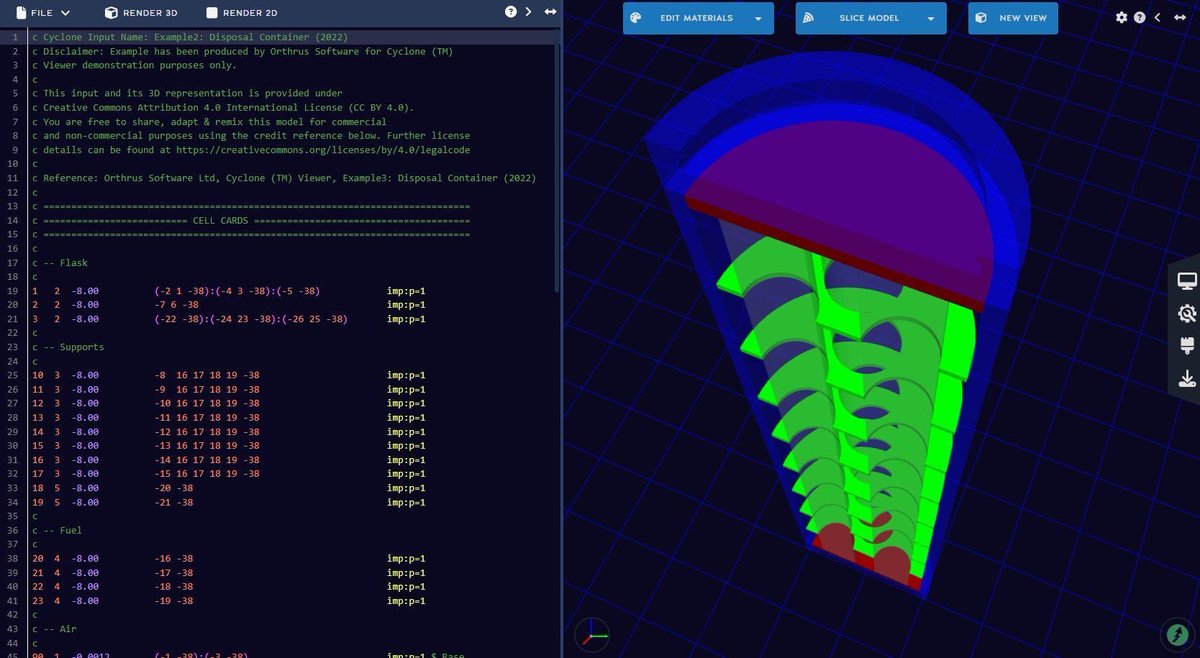This screenshot has height=658, width=1200.
Task: Click 'Reference: Orthrus Software Ltd' comment line
Action: [x=284, y=178]
